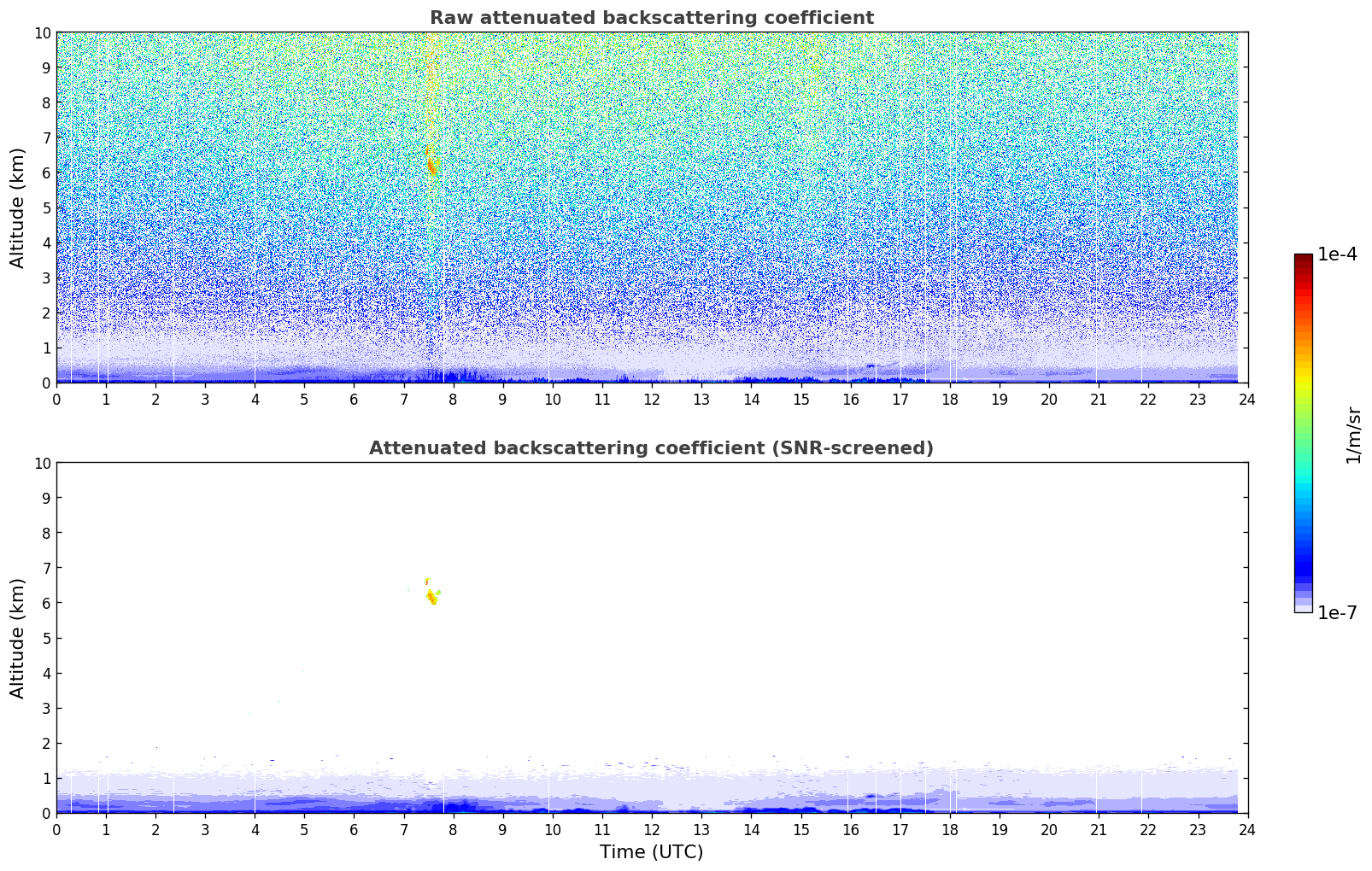The height and width of the screenshot is (871, 1372).
Task: Click altitude tick "1" on the SNR-screened plot
Action: [46, 778]
